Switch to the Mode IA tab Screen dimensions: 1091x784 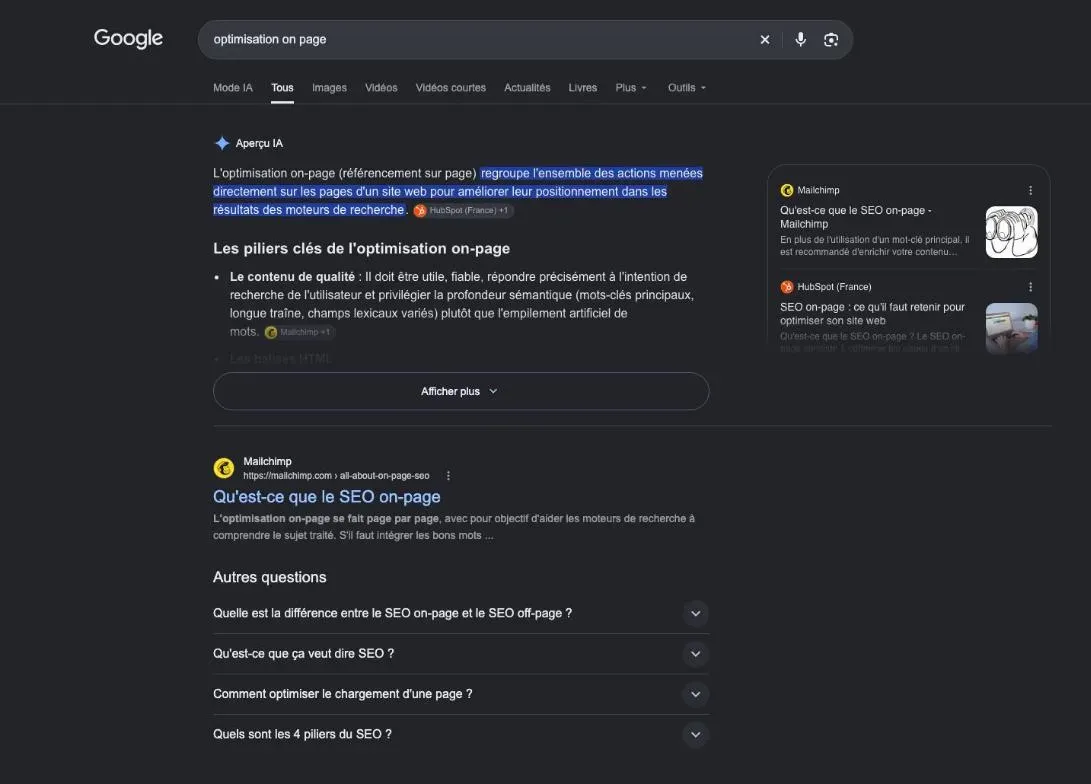coord(232,88)
